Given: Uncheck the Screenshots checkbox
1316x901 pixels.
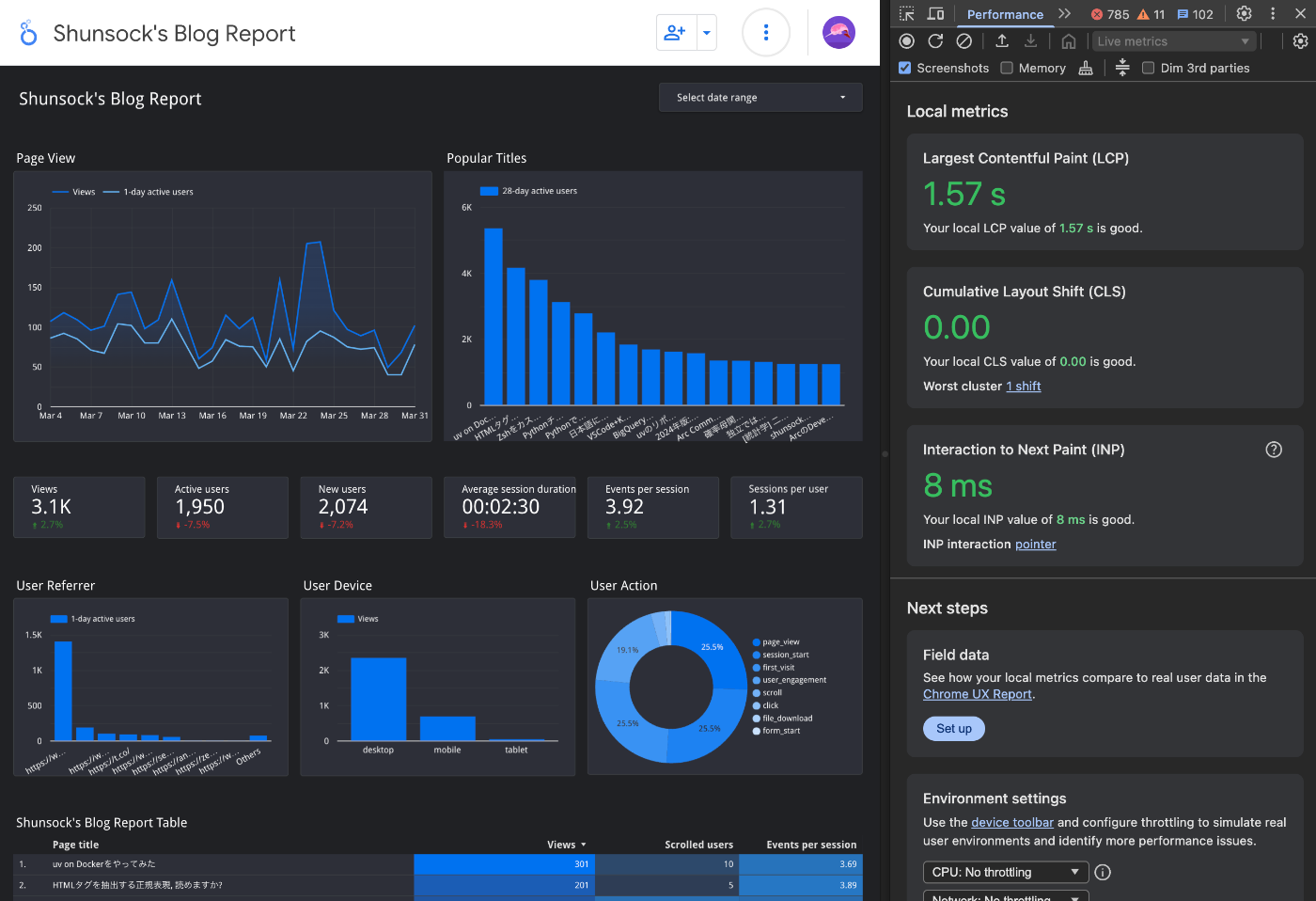Looking at the screenshot, I should pyautogui.click(x=904, y=68).
